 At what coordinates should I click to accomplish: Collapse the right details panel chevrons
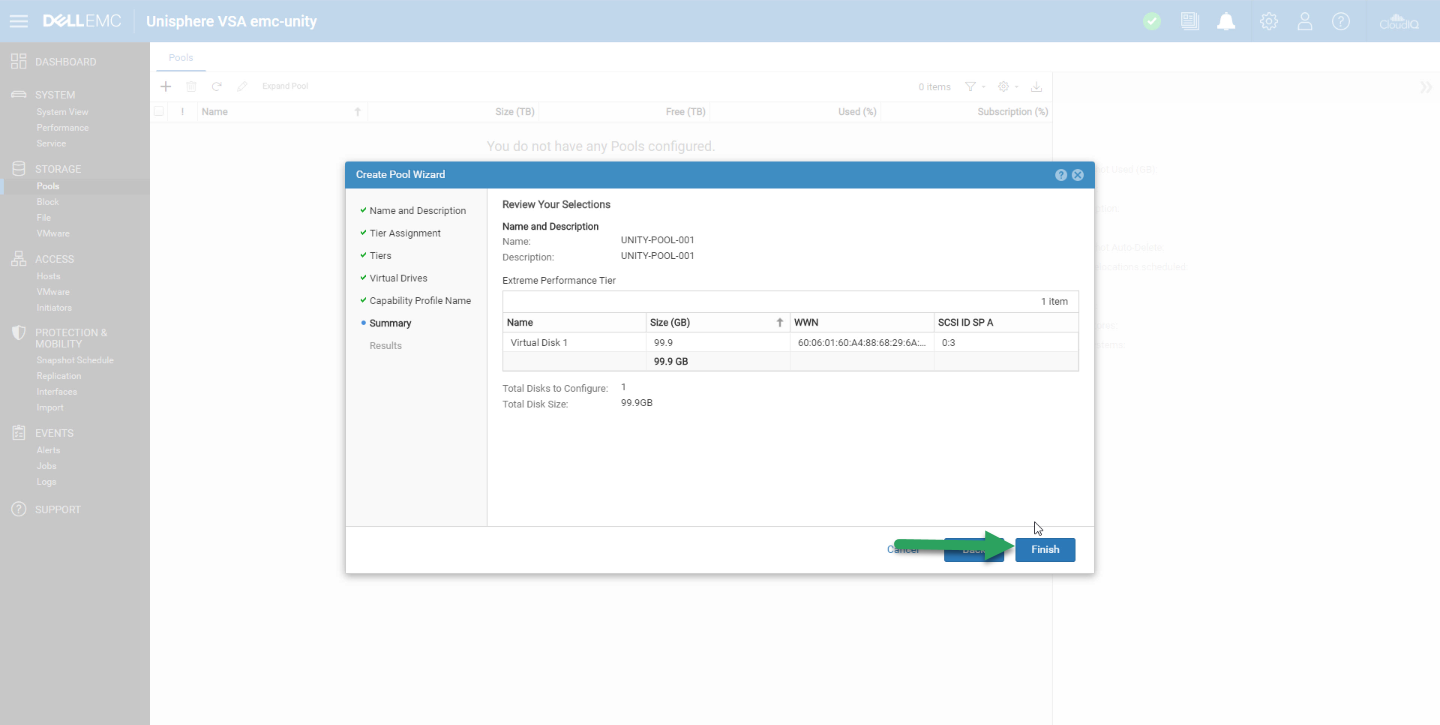point(1426,87)
